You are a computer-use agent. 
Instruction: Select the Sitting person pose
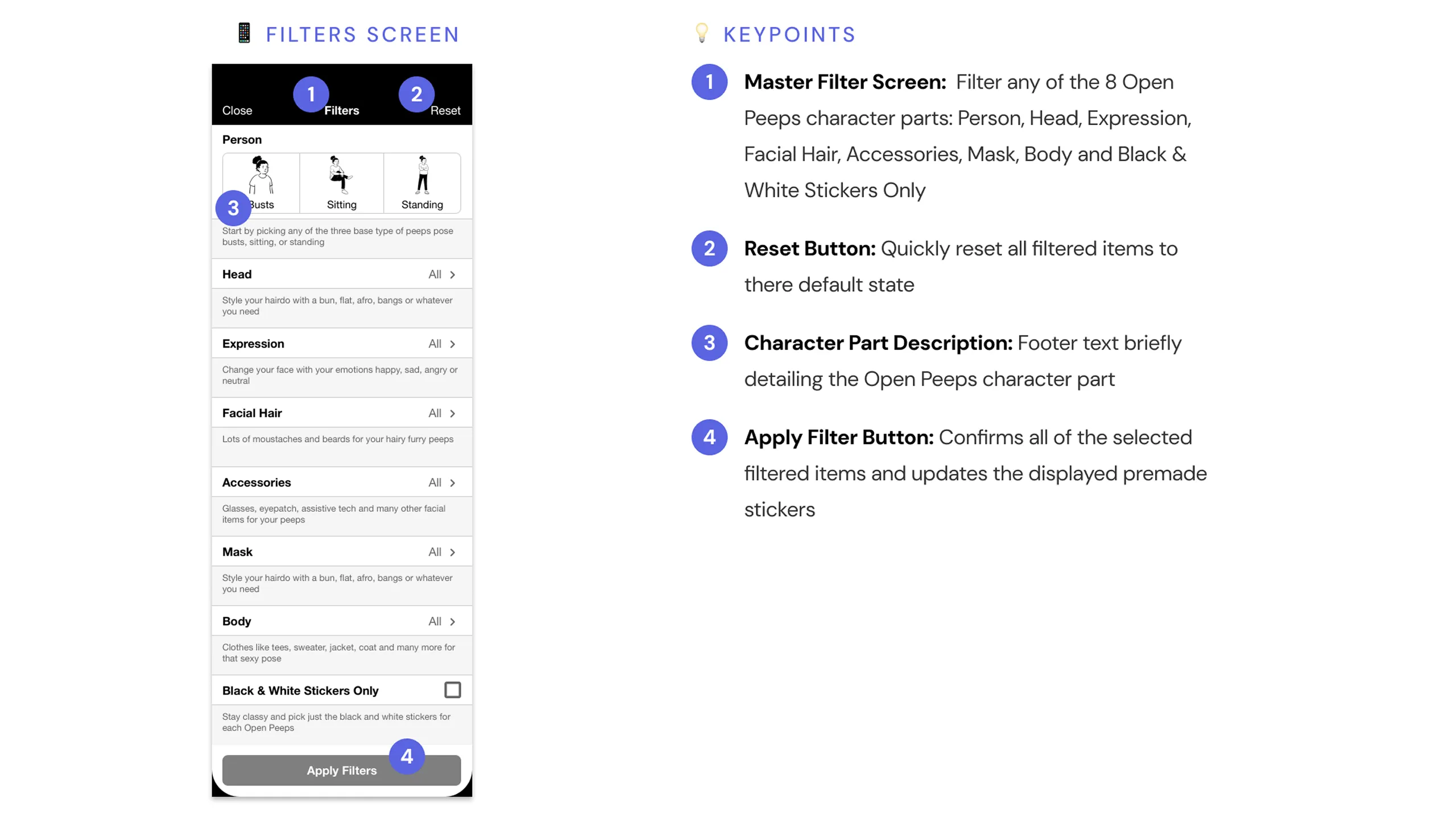341,183
